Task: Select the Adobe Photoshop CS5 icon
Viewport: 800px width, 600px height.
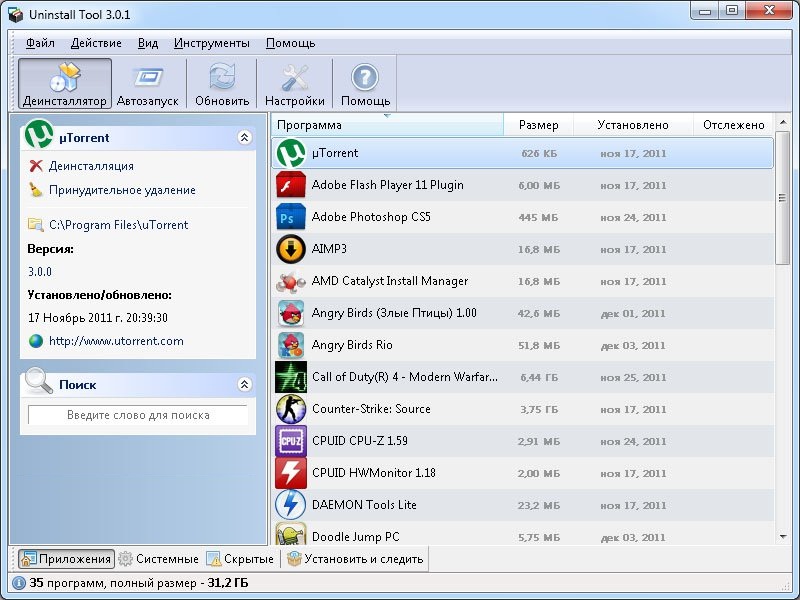Action: click(290, 217)
